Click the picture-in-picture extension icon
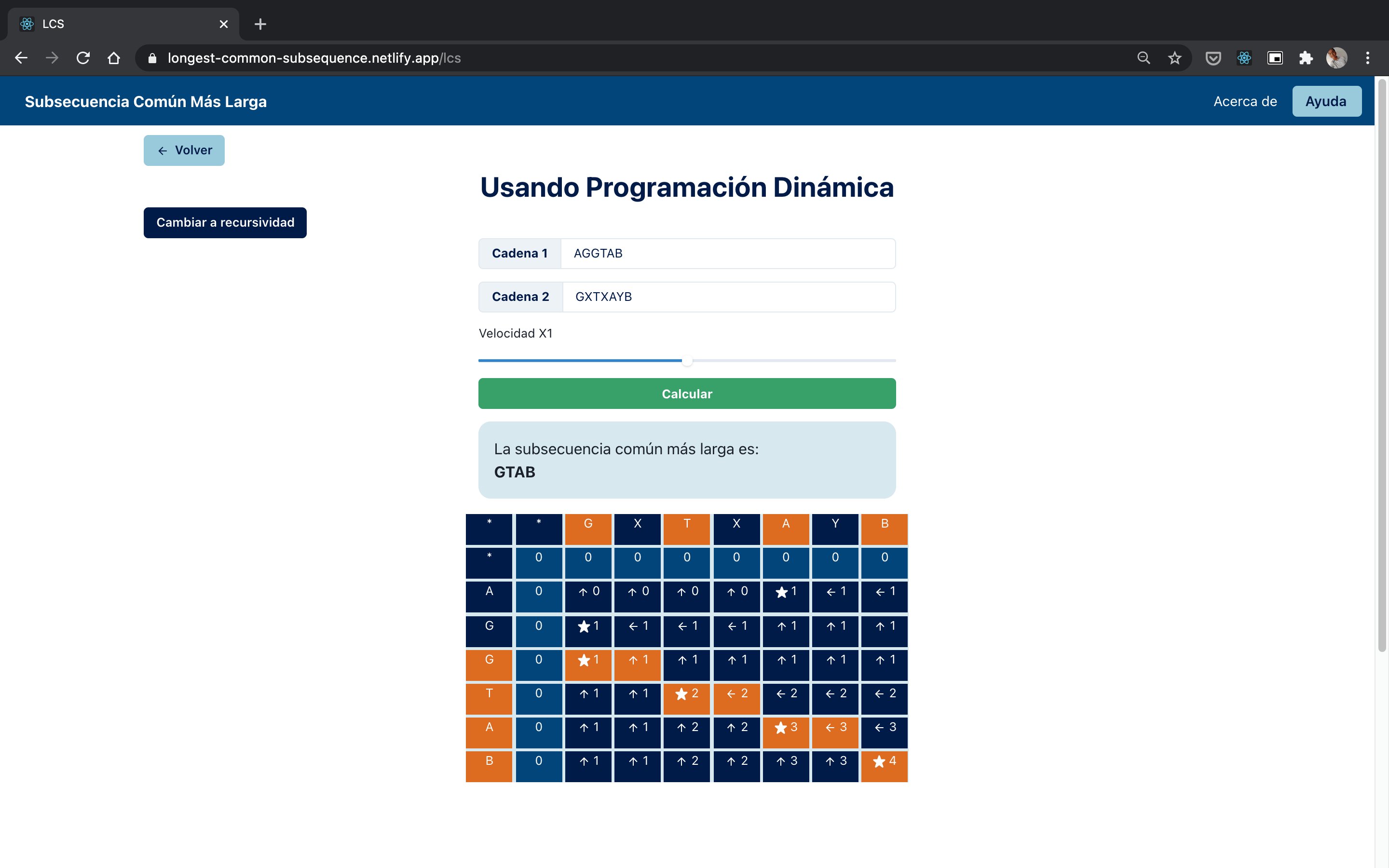The image size is (1389, 868). [x=1275, y=58]
